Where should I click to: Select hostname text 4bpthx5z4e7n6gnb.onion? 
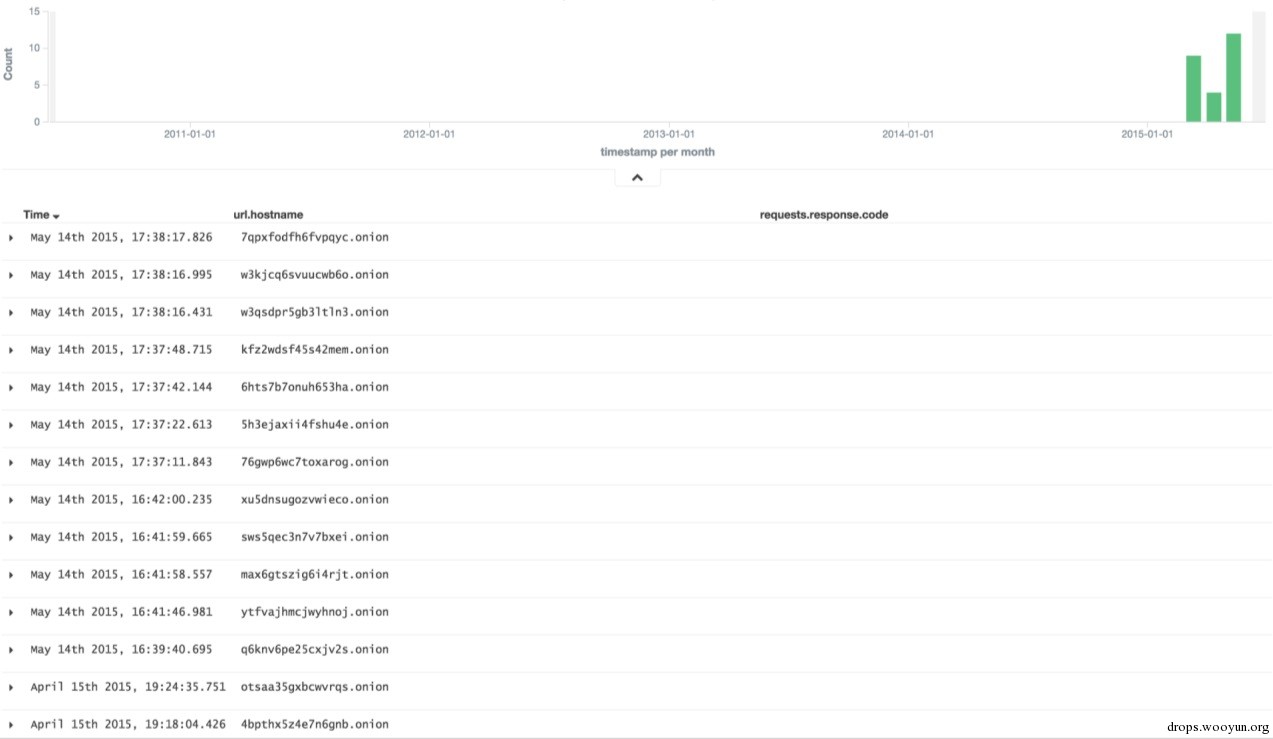point(315,724)
